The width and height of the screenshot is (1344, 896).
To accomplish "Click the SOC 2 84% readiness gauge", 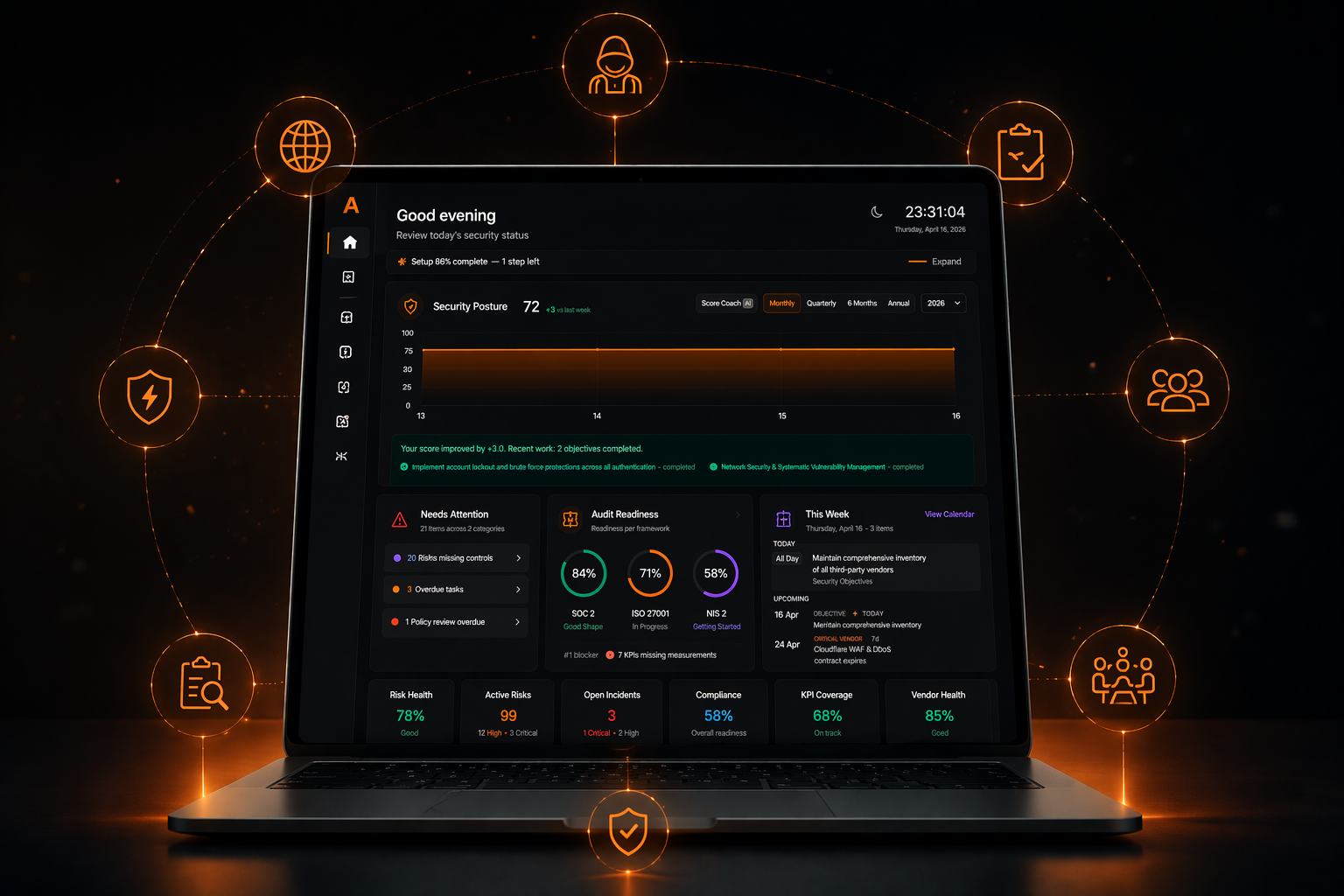I will [584, 573].
